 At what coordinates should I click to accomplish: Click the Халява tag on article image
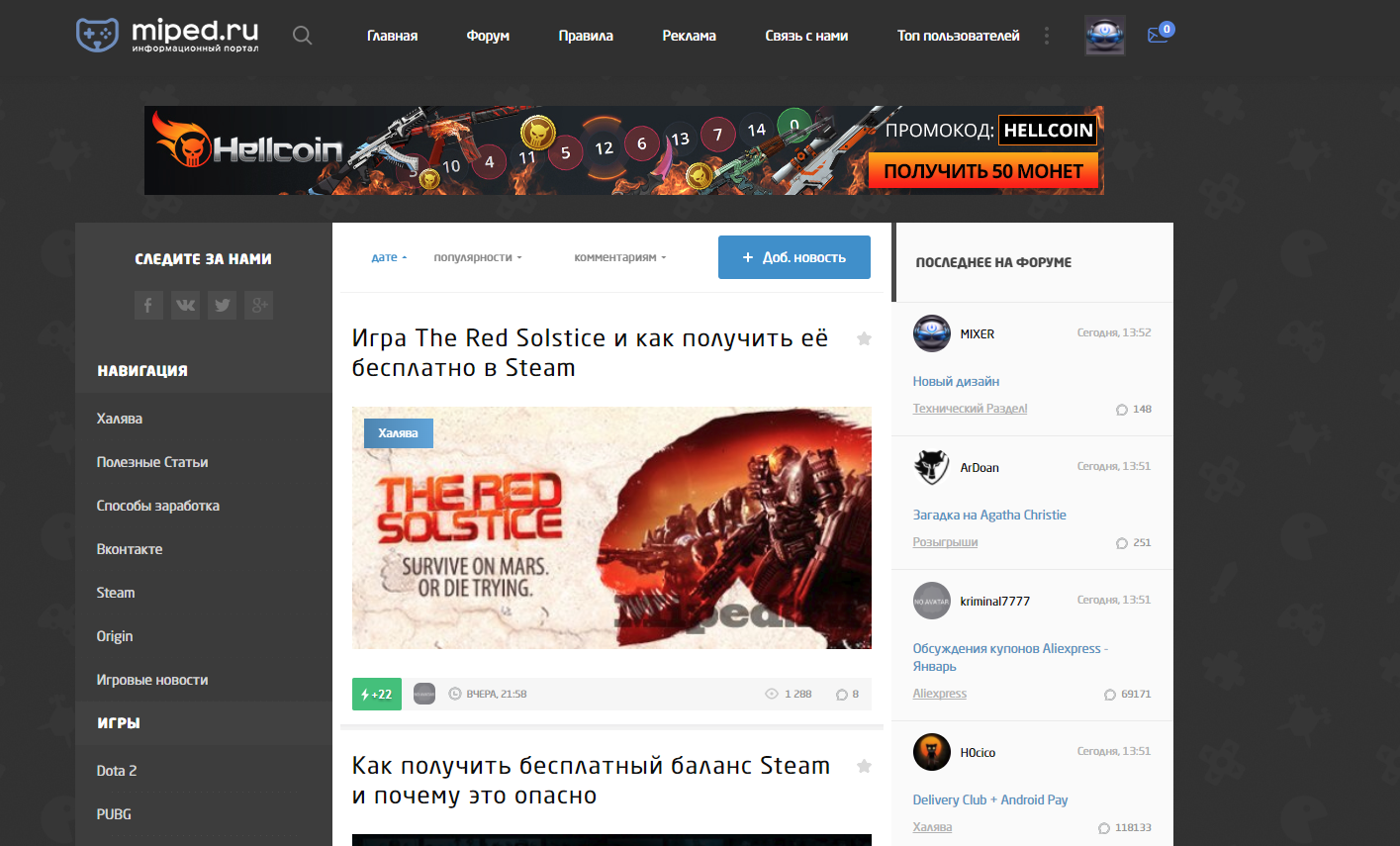(398, 433)
